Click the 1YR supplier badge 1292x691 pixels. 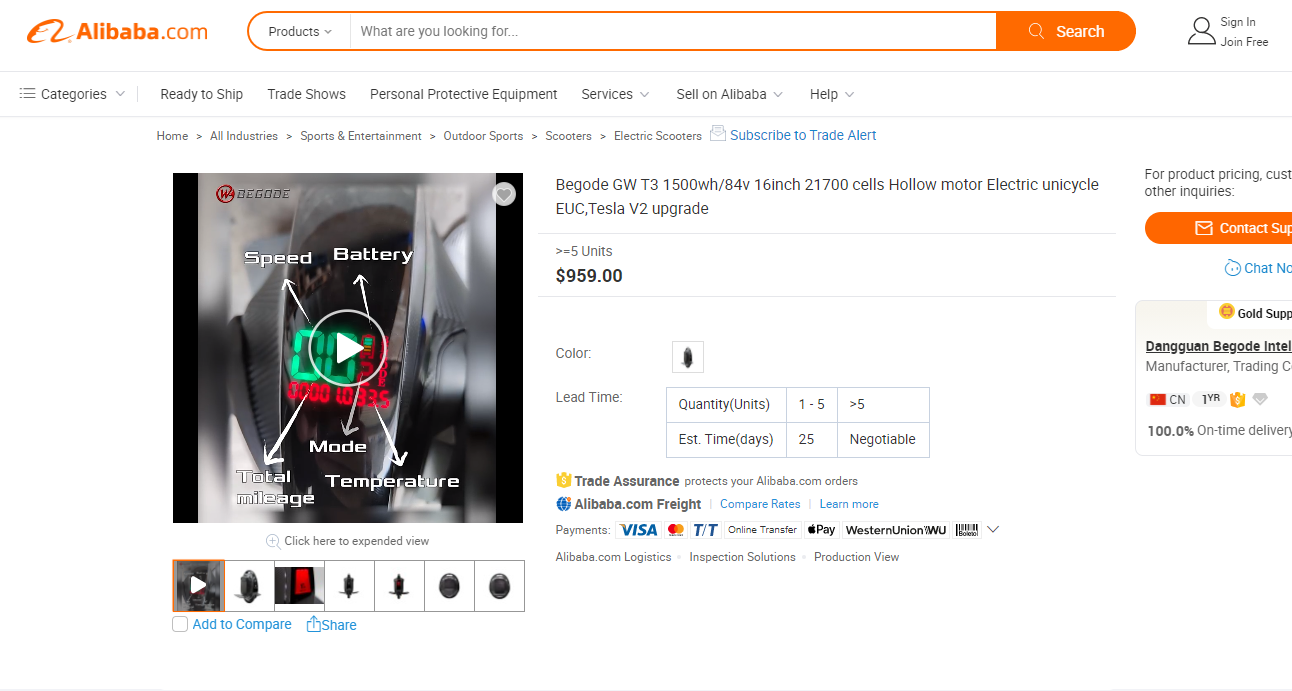click(x=1211, y=398)
